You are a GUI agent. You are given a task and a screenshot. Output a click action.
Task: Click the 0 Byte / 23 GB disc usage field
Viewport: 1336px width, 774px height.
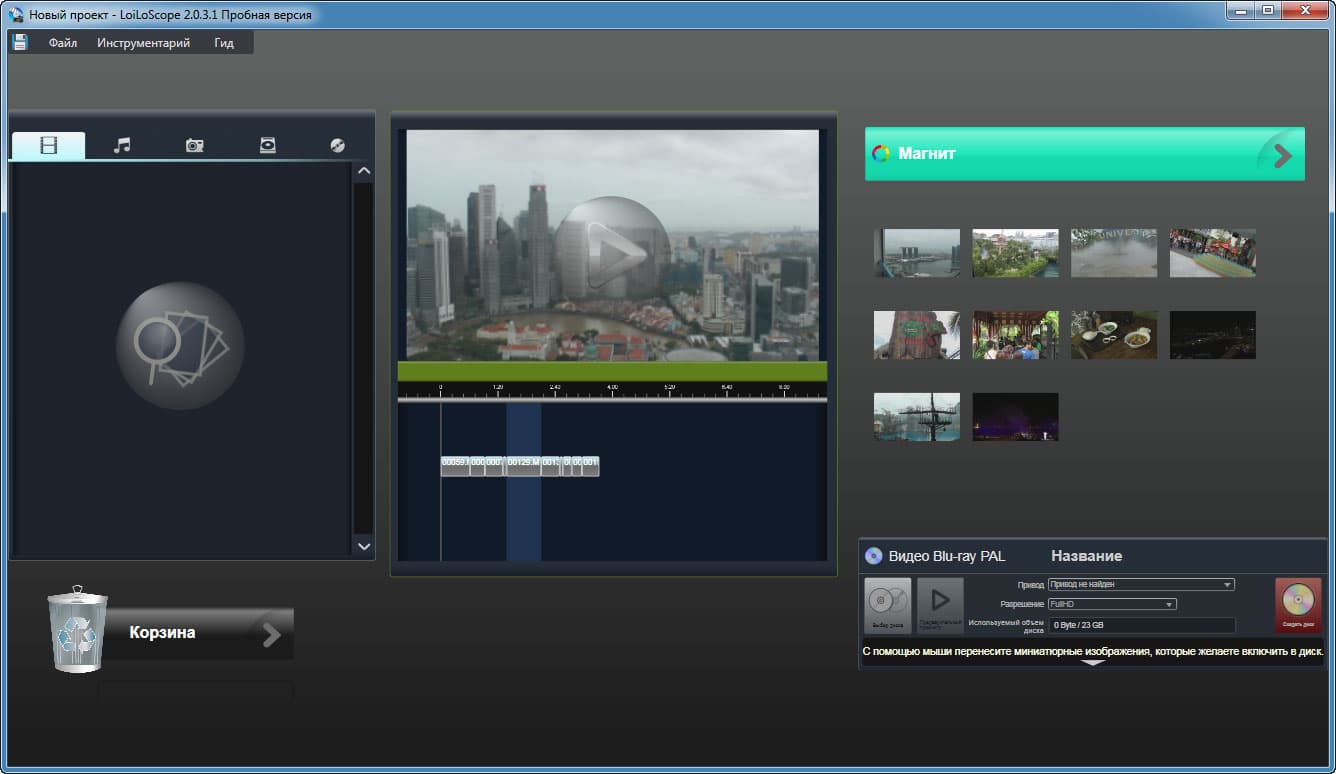pos(1142,625)
